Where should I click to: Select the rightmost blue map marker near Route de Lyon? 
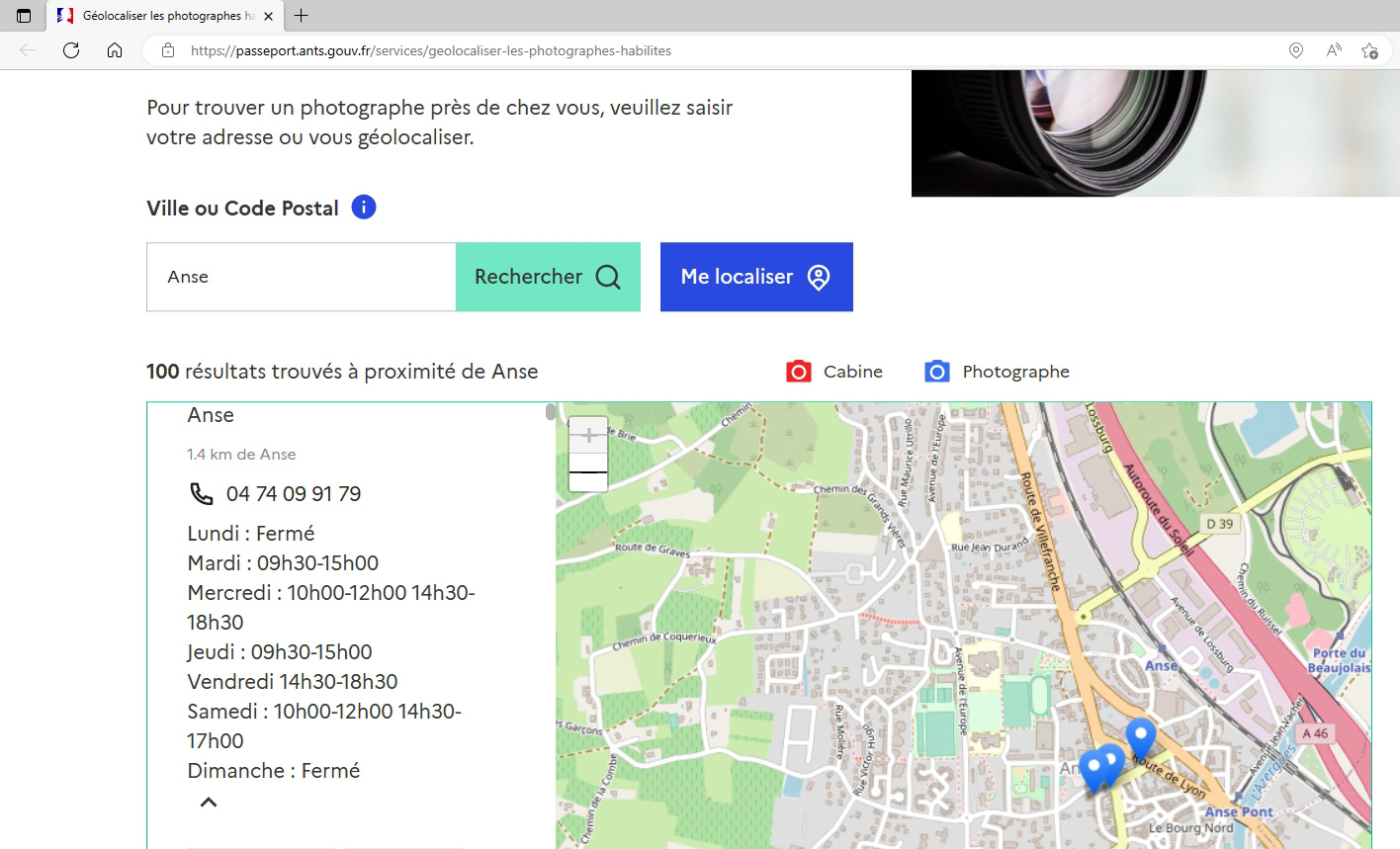[x=1141, y=737]
